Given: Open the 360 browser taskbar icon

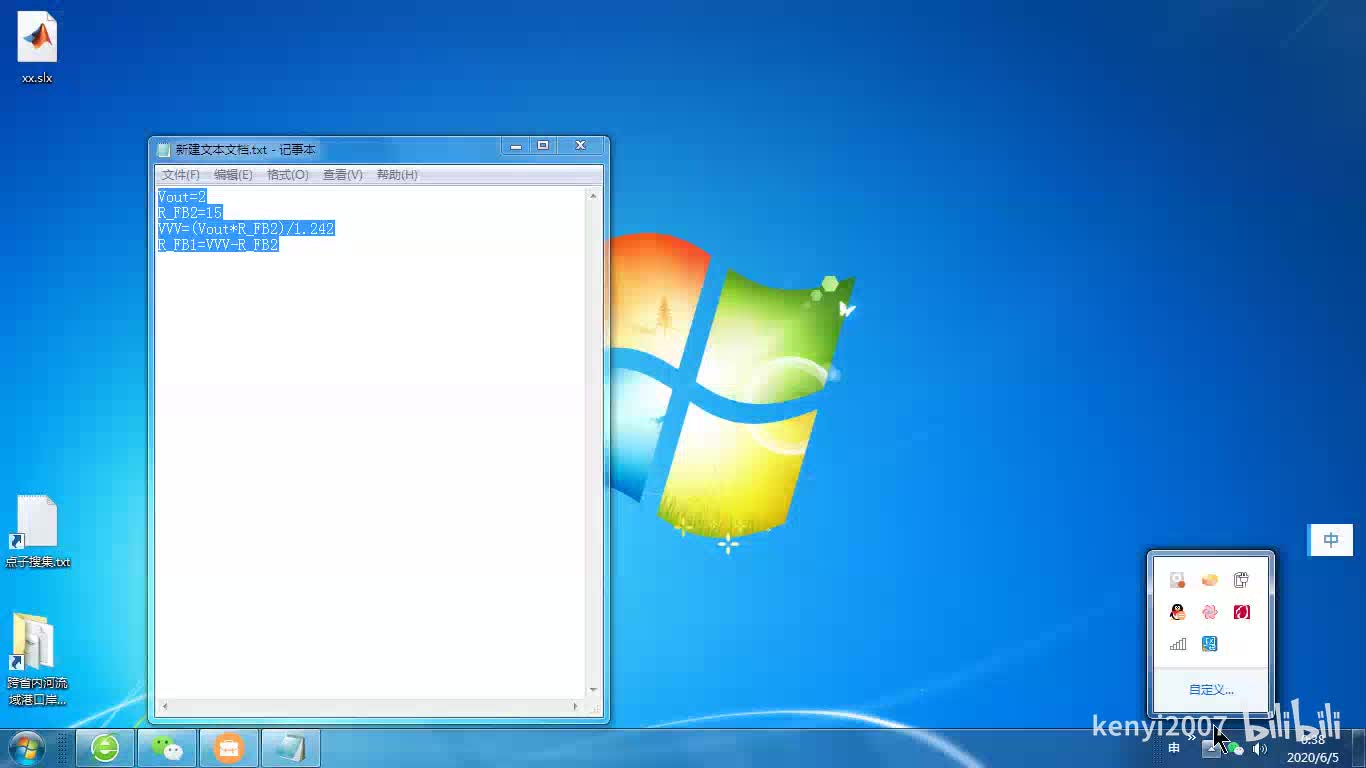Looking at the screenshot, I should coord(105,748).
